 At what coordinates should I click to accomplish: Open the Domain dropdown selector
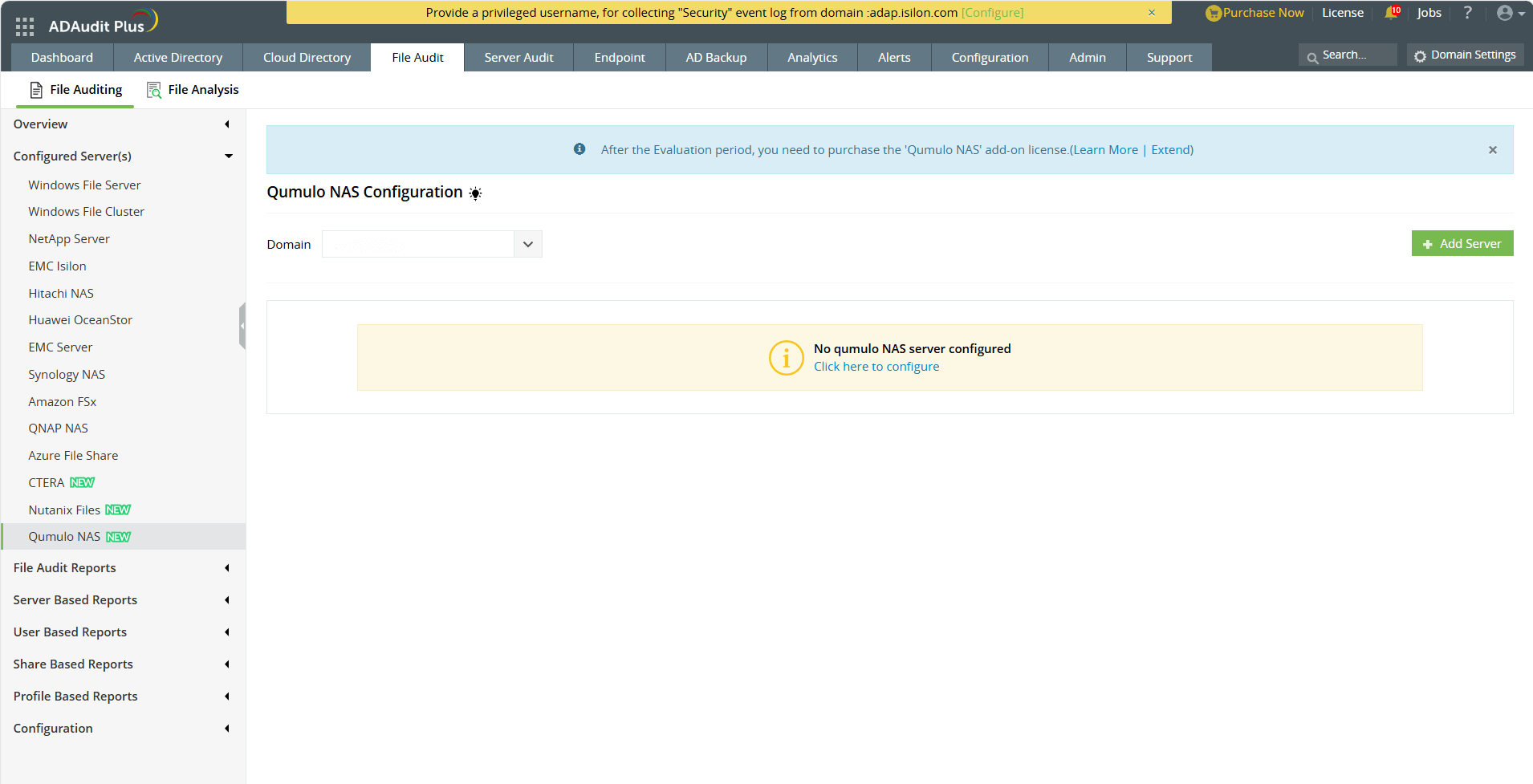[527, 243]
